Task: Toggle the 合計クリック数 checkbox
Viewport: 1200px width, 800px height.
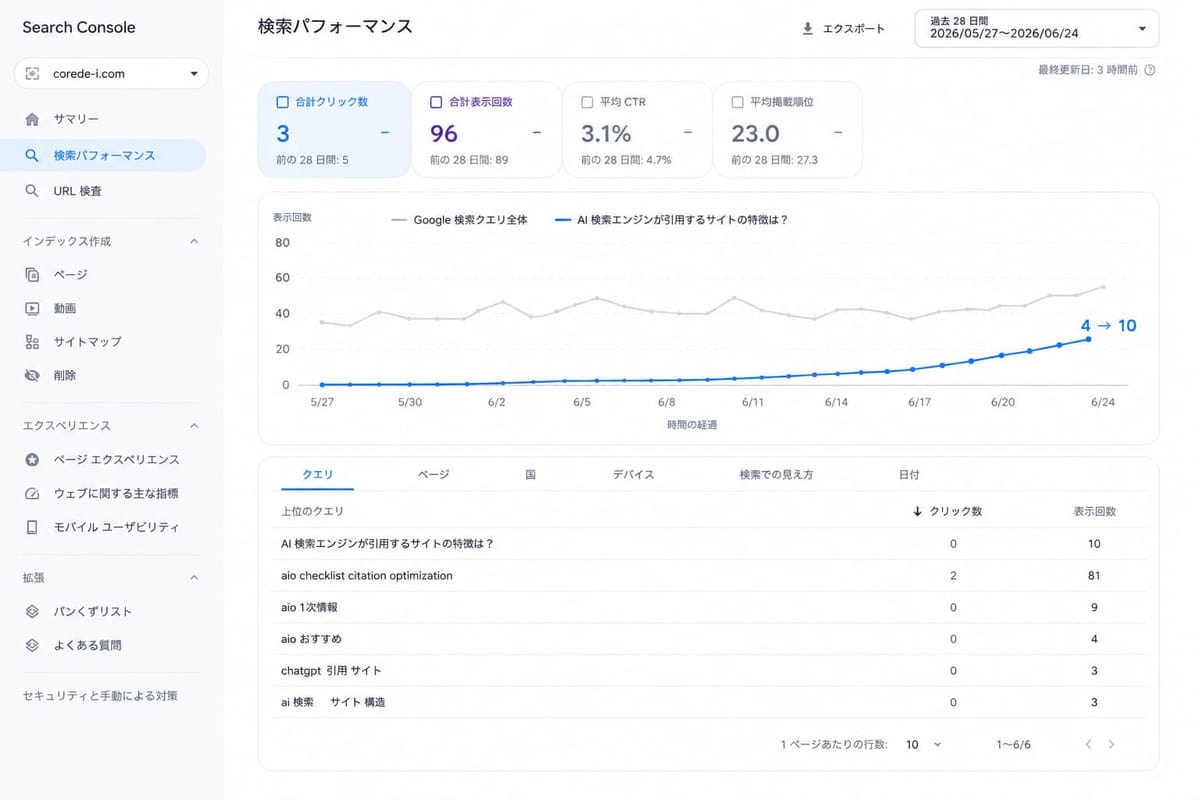Action: pyautogui.click(x=282, y=102)
